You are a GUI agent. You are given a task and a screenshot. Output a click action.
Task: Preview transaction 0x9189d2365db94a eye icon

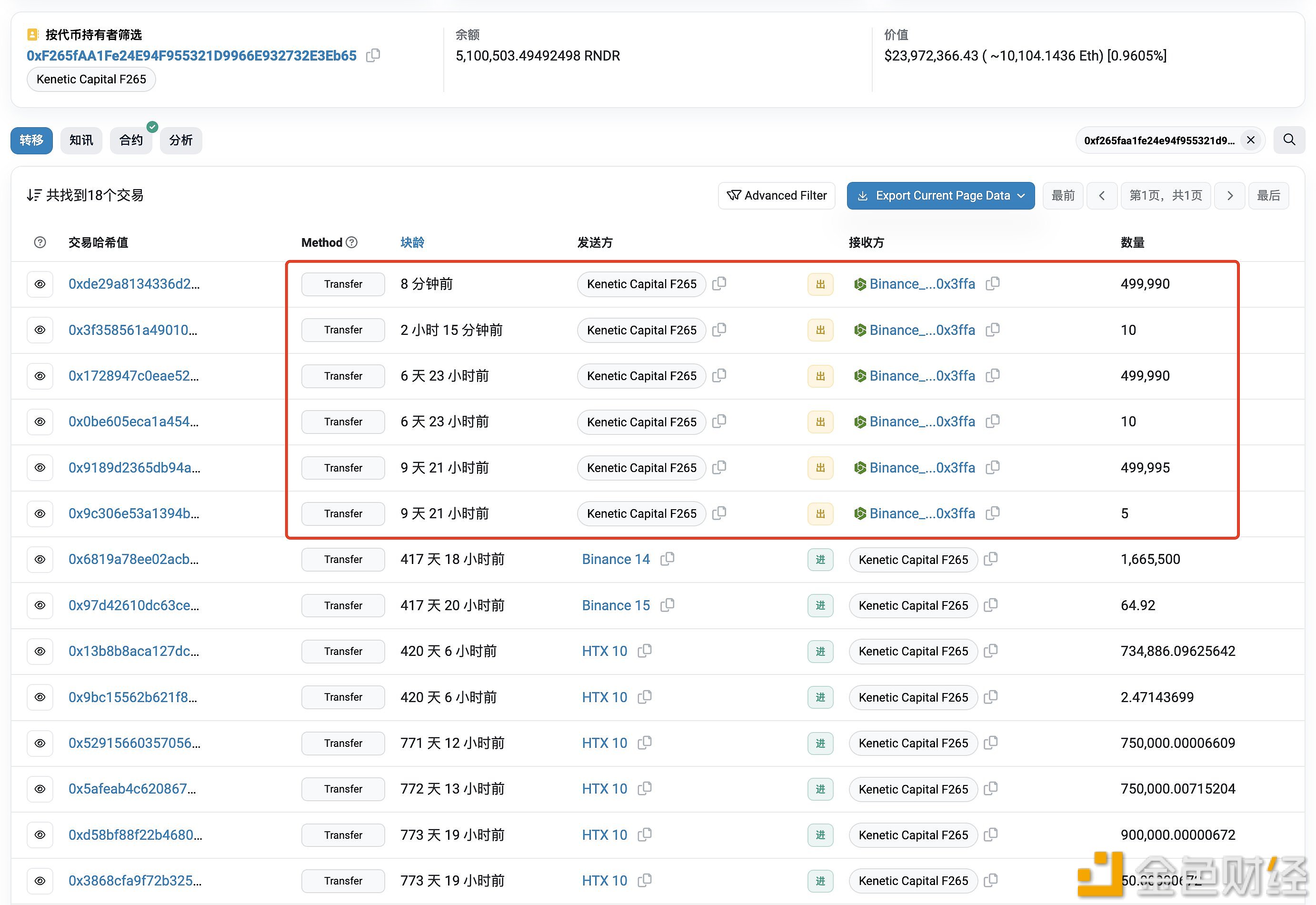[x=40, y=467]
